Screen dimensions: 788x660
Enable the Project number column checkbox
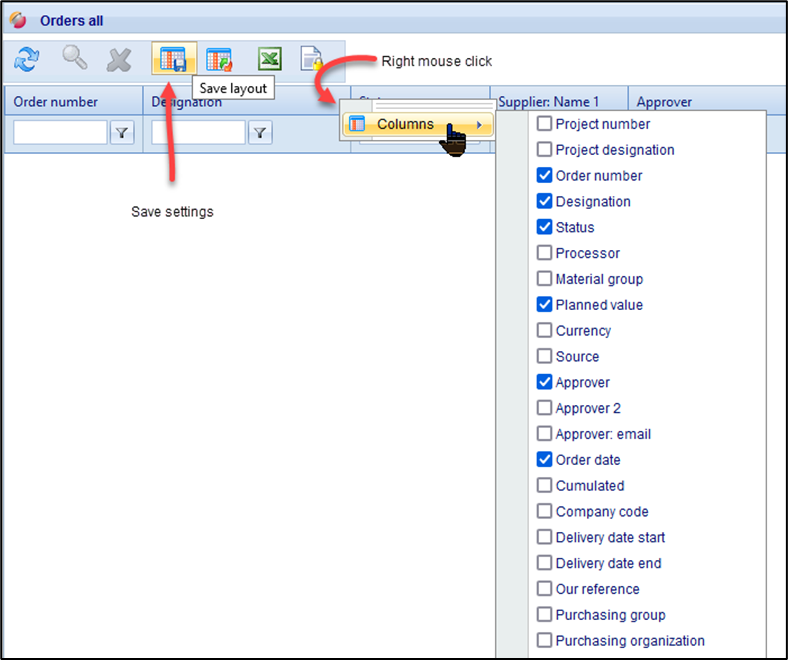tap(544, 124)
